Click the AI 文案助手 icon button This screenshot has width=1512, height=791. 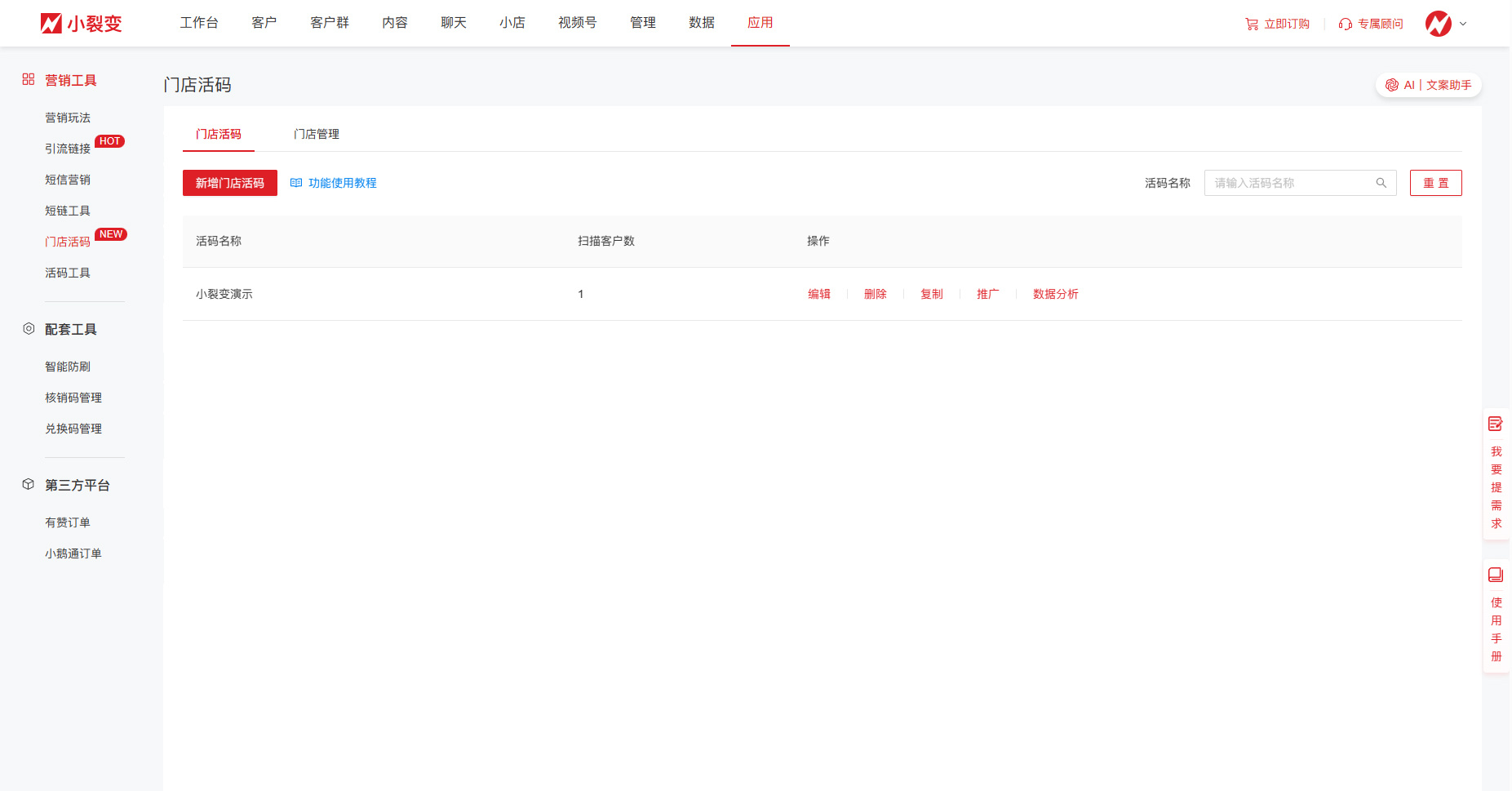click(1392, 85)
